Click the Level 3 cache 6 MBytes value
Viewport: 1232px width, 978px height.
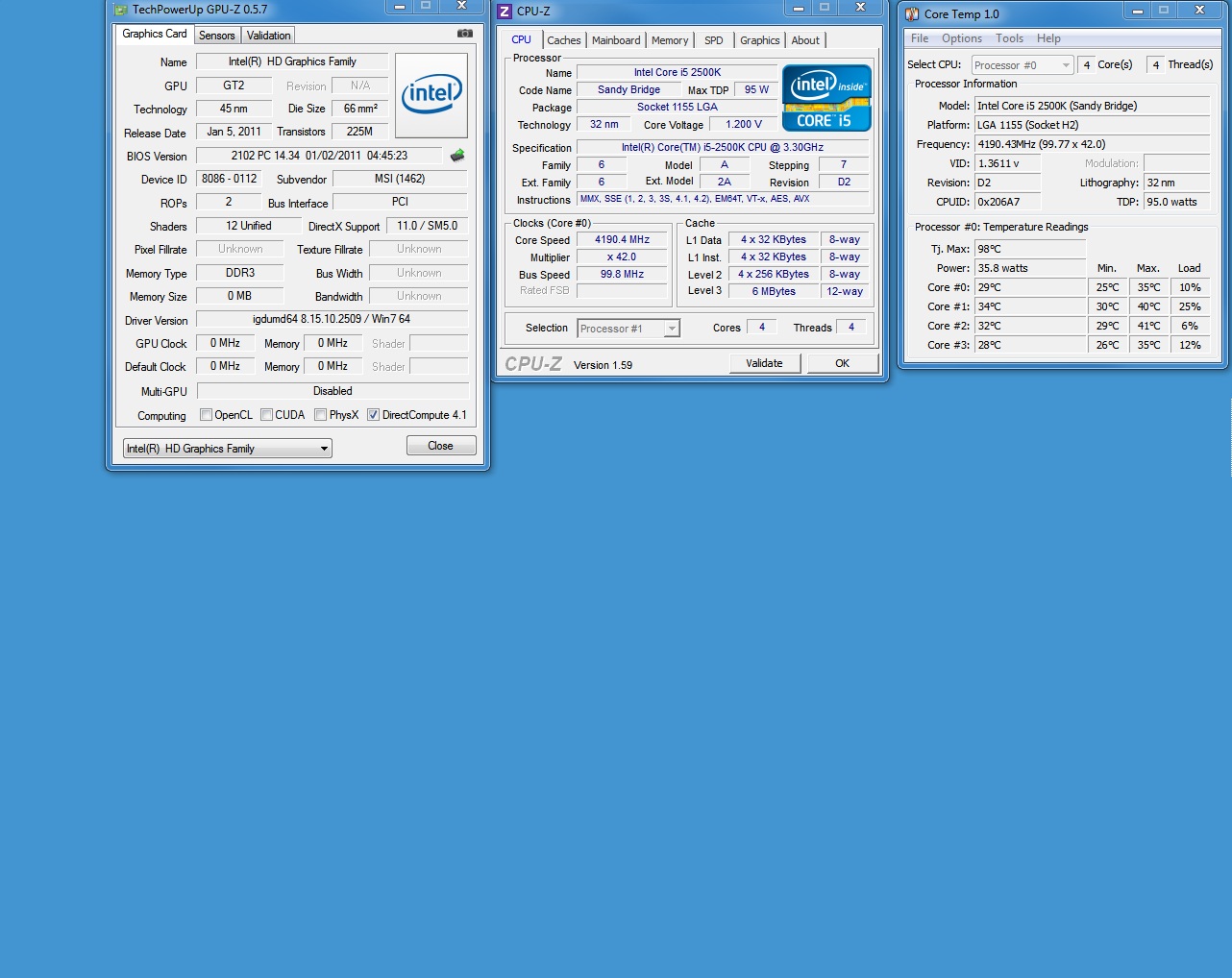[x=774, y=292]
